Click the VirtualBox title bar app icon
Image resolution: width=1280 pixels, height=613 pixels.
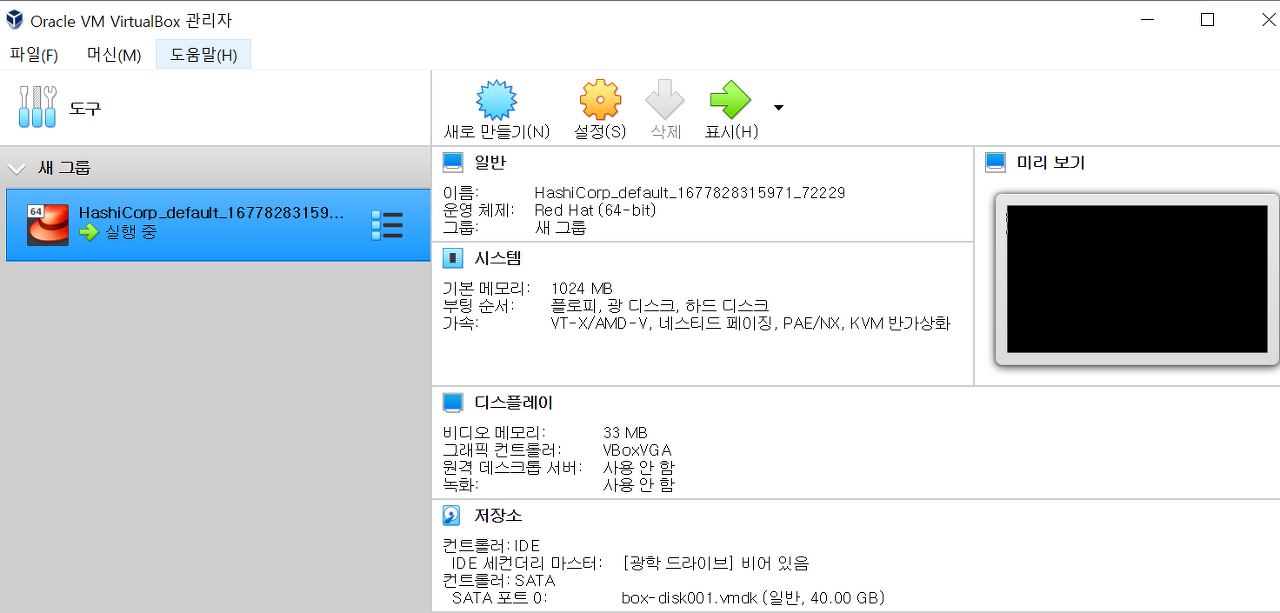click(15, 20)
